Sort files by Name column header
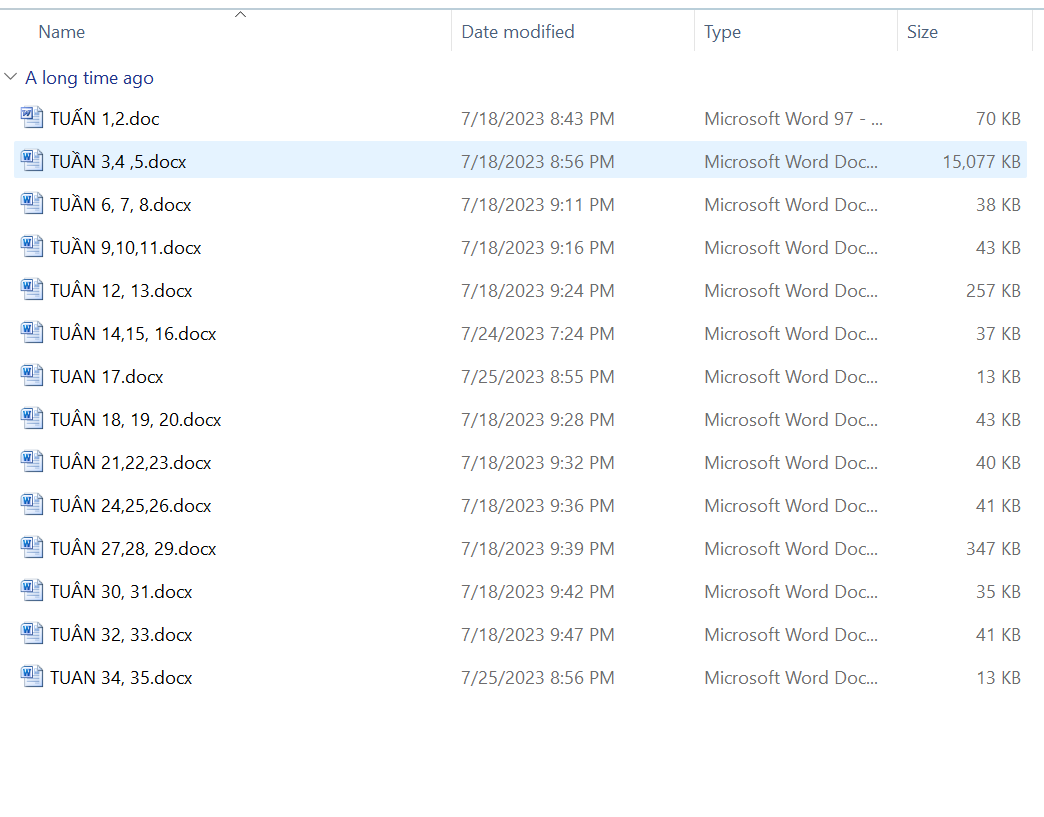 (62, 32)
